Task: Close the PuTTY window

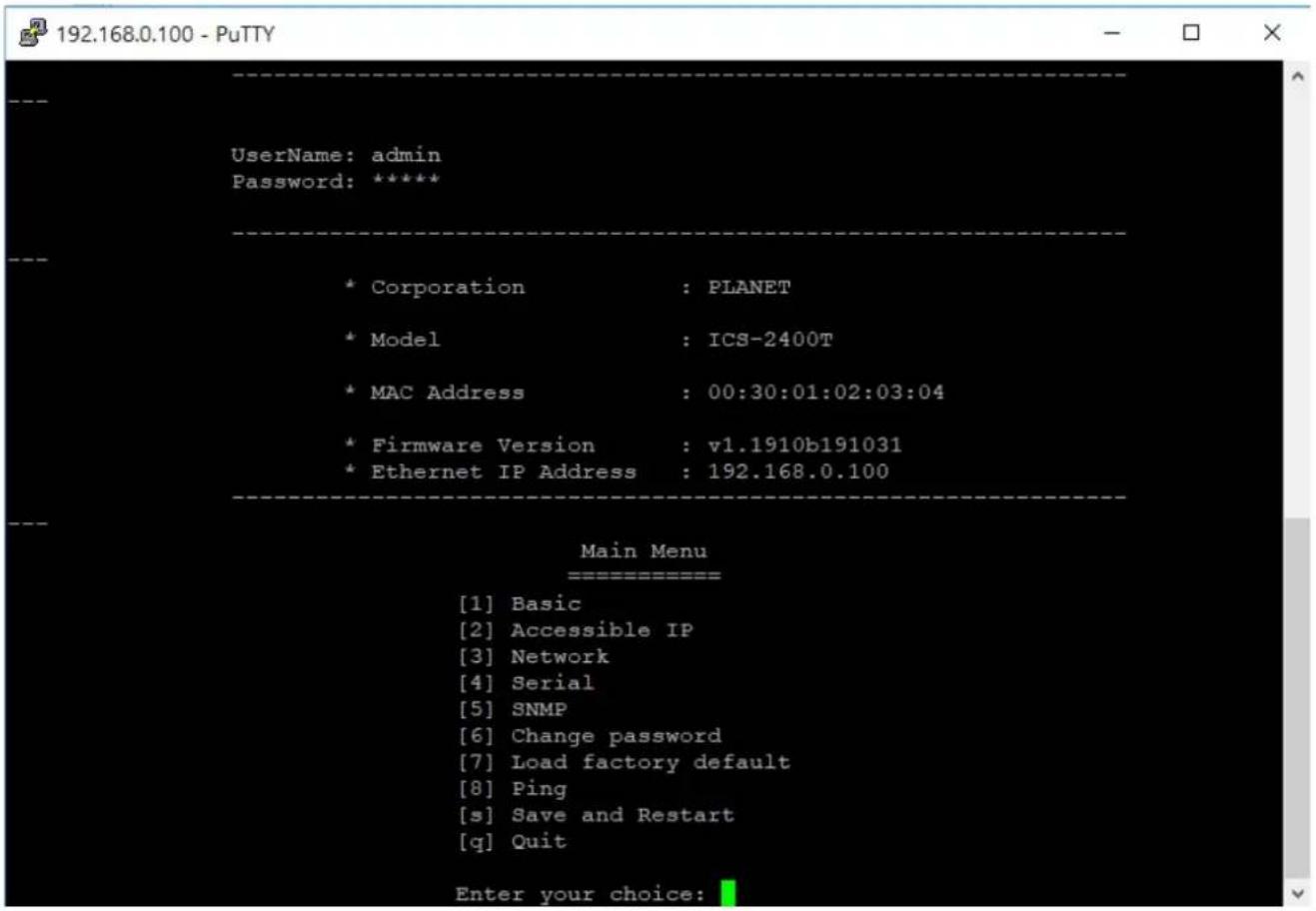Action: (1272, 33)
